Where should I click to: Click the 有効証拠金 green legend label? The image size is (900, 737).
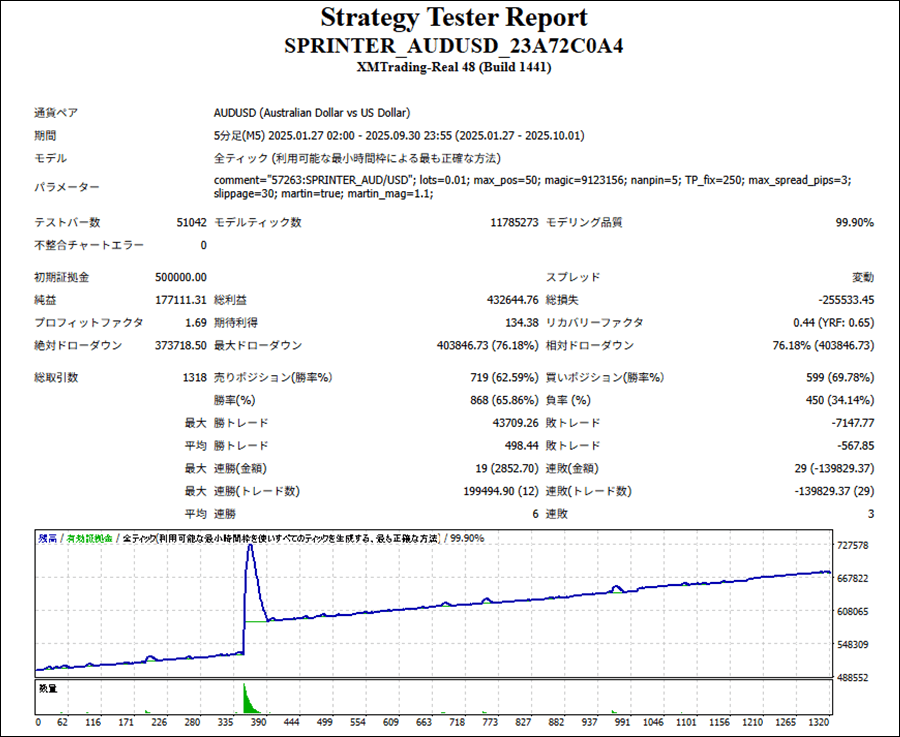click(x=88, y=538)
